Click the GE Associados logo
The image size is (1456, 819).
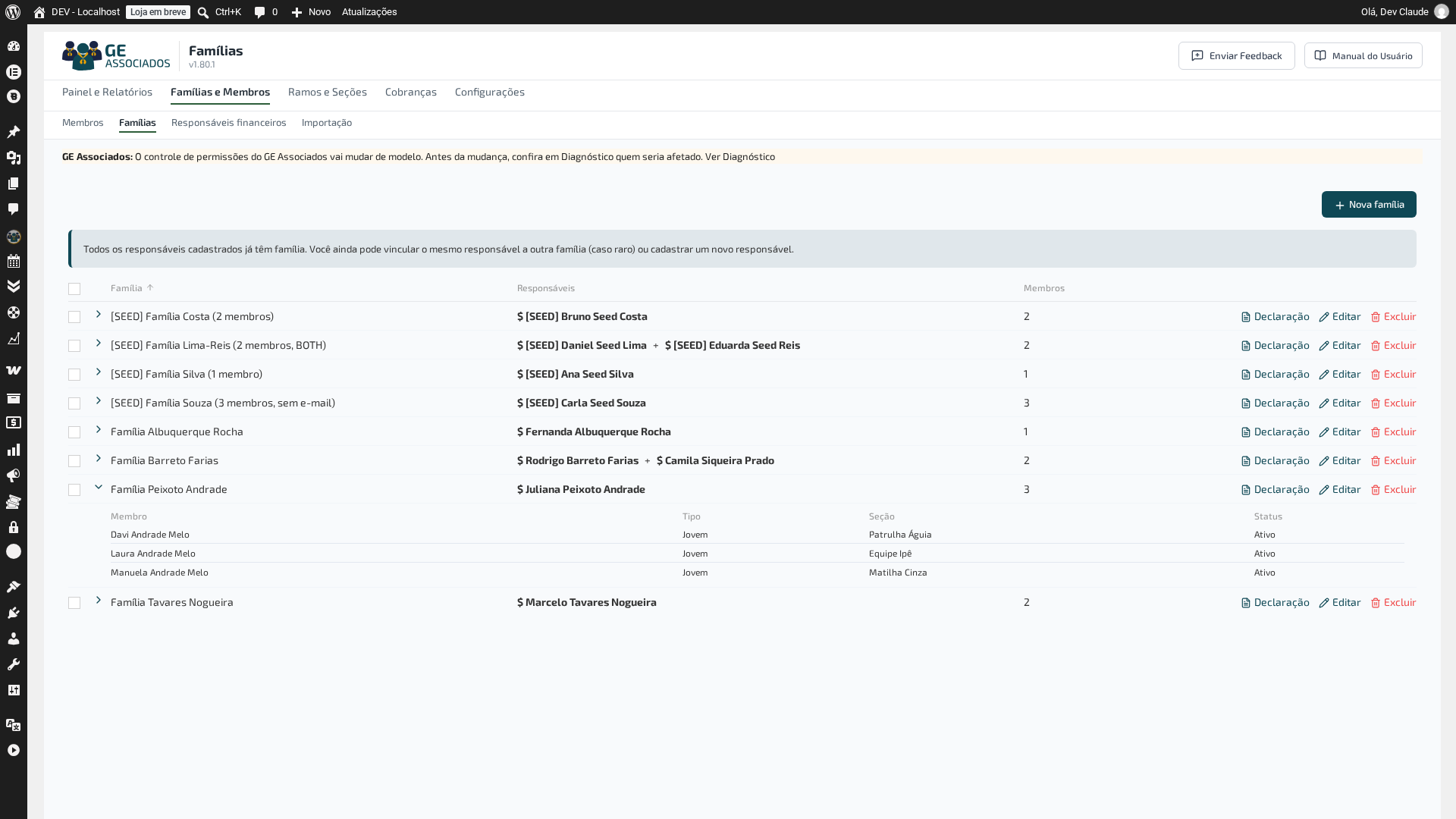coord(116,55)
